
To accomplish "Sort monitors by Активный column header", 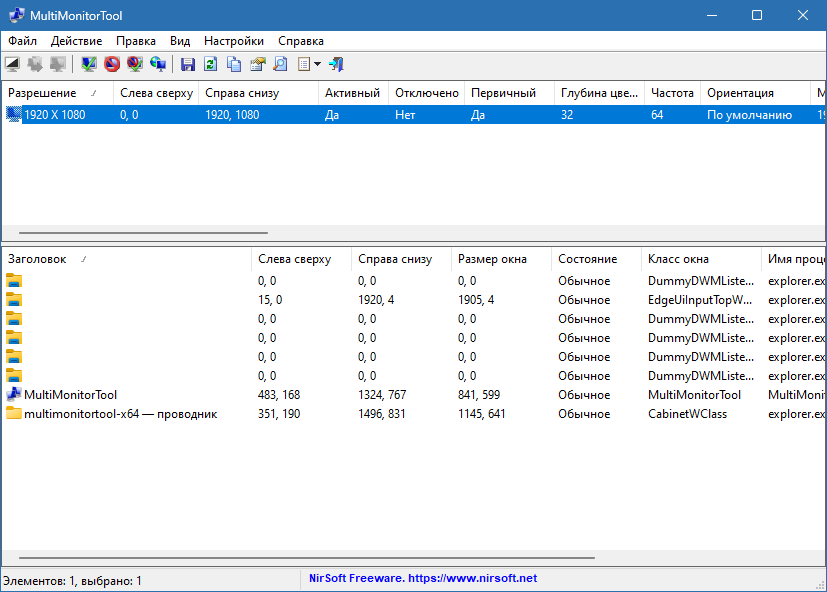I will 353,93.
